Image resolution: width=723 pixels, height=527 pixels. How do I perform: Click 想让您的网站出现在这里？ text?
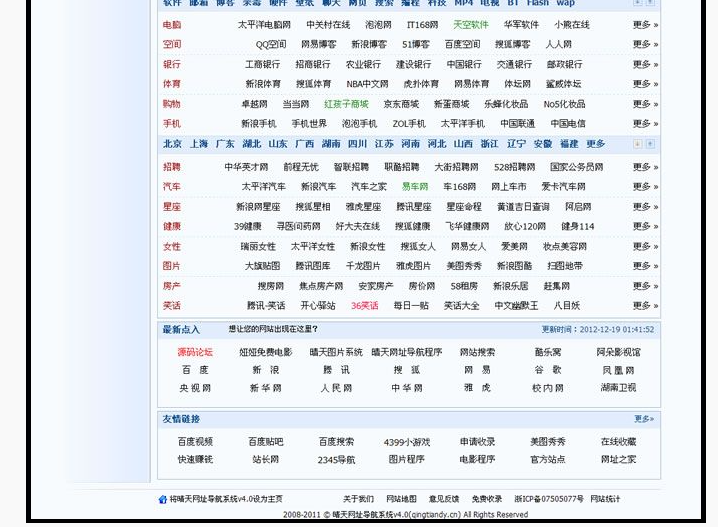(273, 329)
